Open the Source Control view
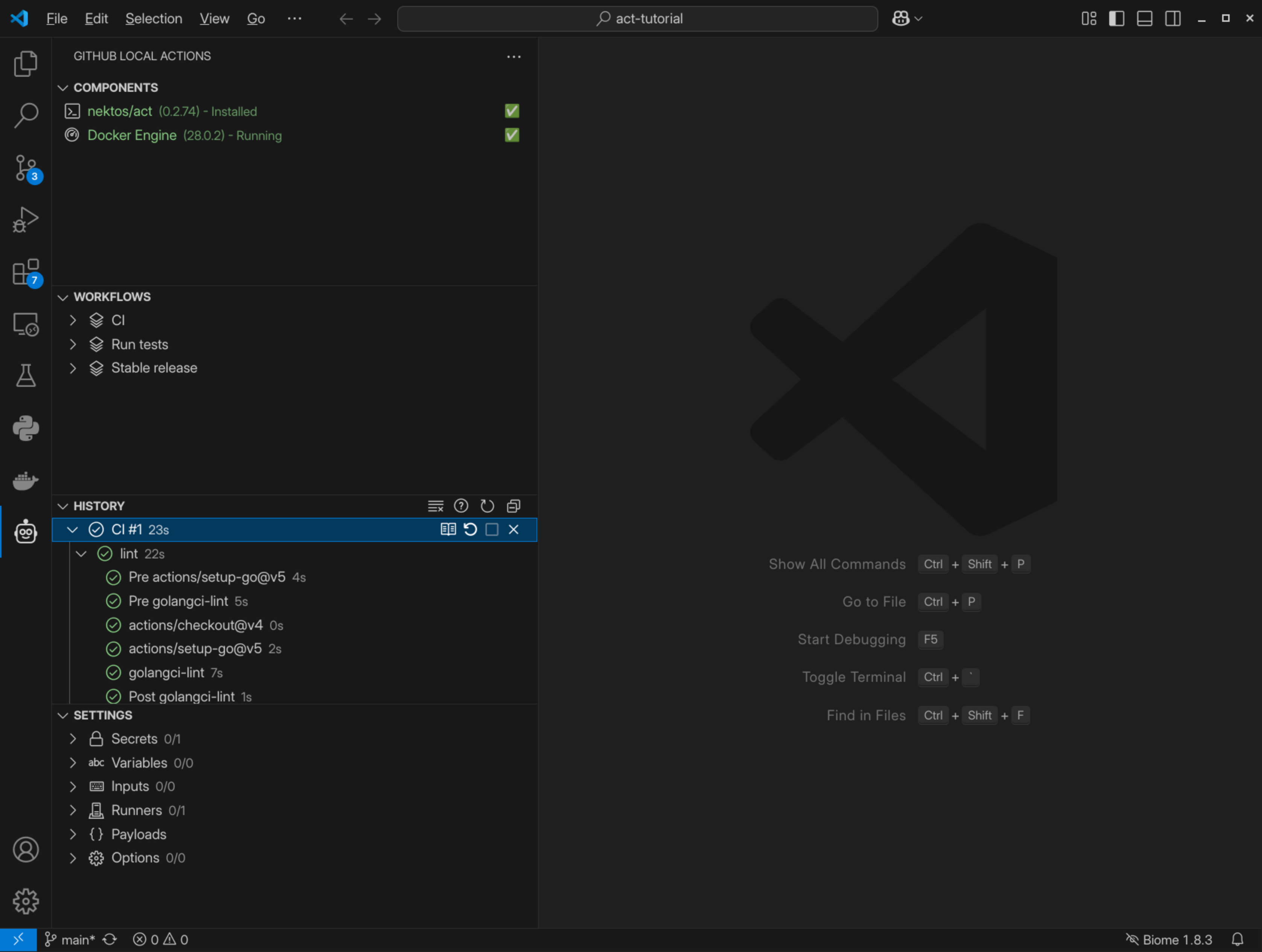Viewport: 1262px width, 952px height. tap(26, 168)
